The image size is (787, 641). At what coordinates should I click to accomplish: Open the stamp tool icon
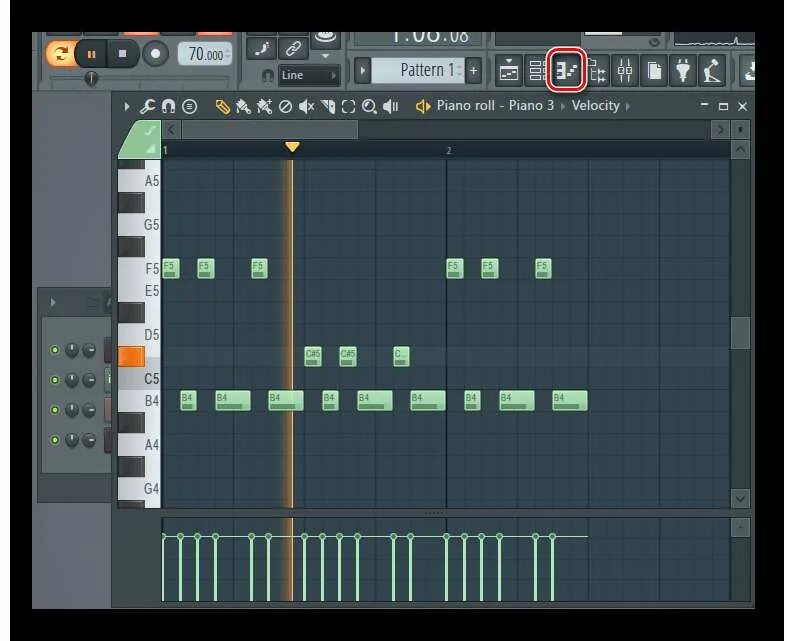(189, 106)
